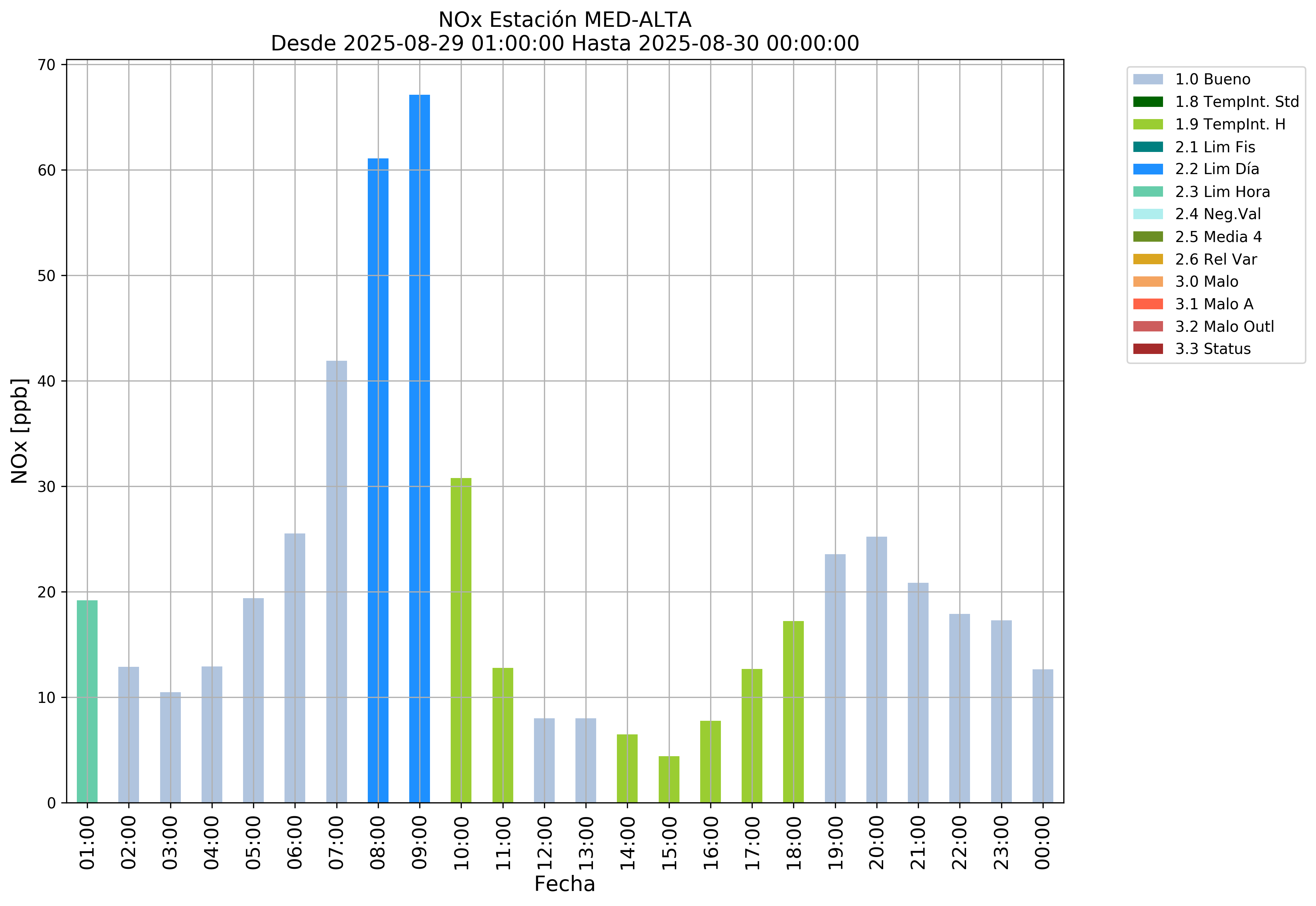This screenshot has width=1316, height=906.
Task: Click the bar at 20:00
Action: [x=877, y=670]
